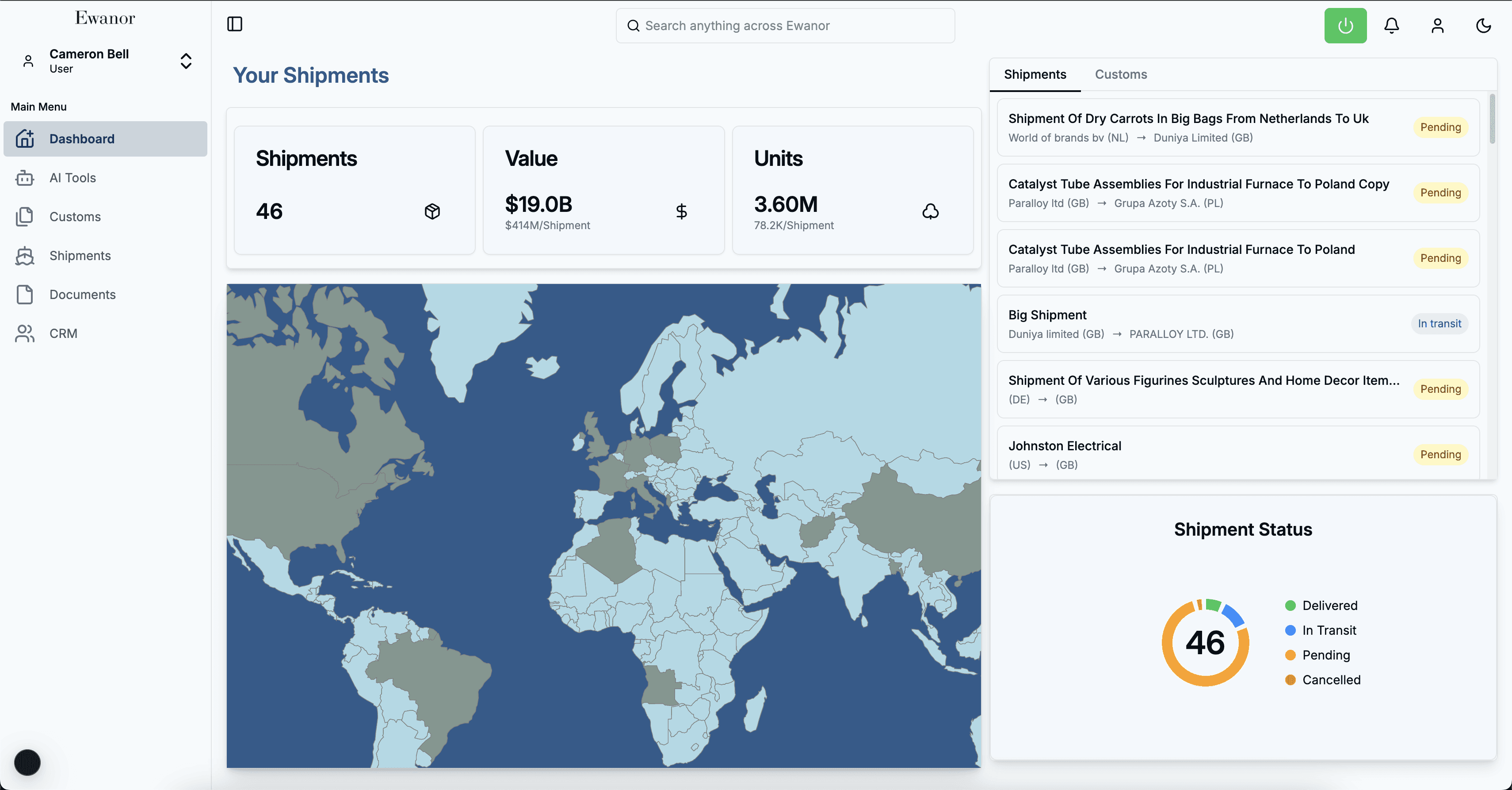Toggle dark mode moon icon
The width and height of the screenshot is (1512, 790).
(x=1483, y=25)
